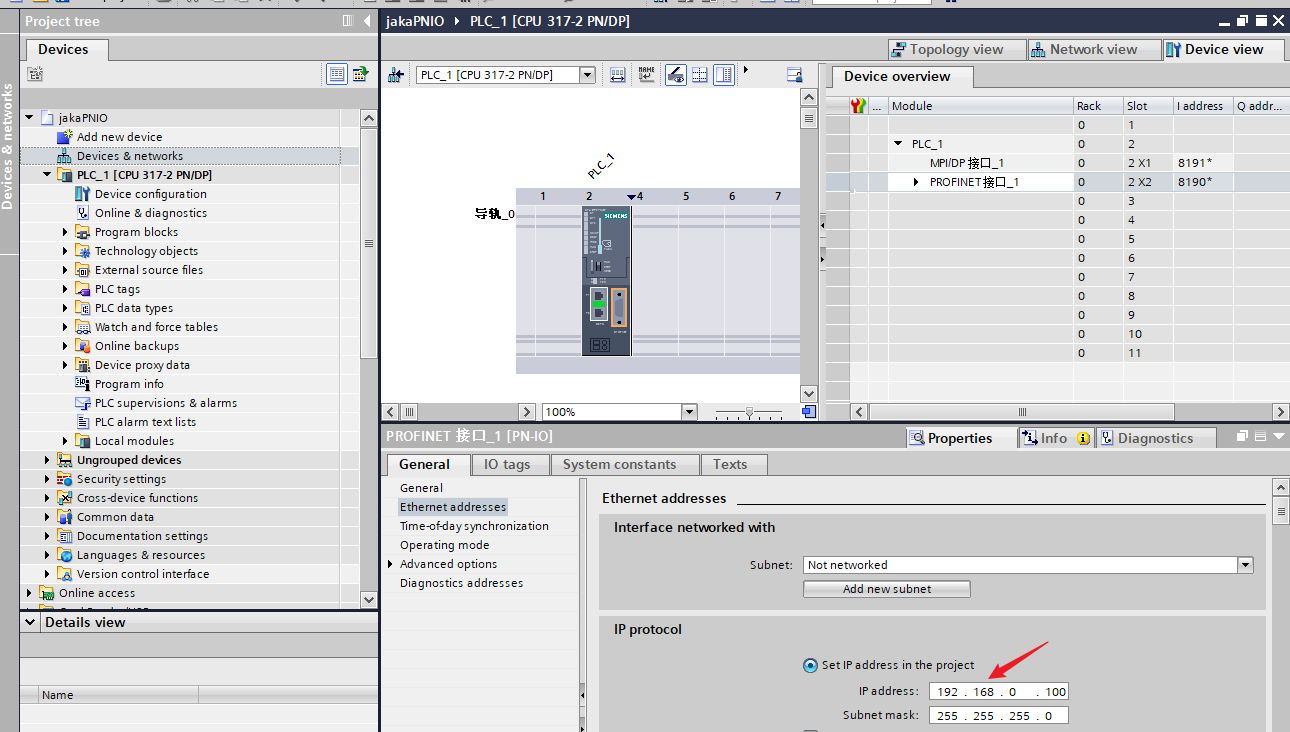Toggle the show page break grid icon
Screen dimensions: 1290x732
pyautogui.click(x=700, y=75)
